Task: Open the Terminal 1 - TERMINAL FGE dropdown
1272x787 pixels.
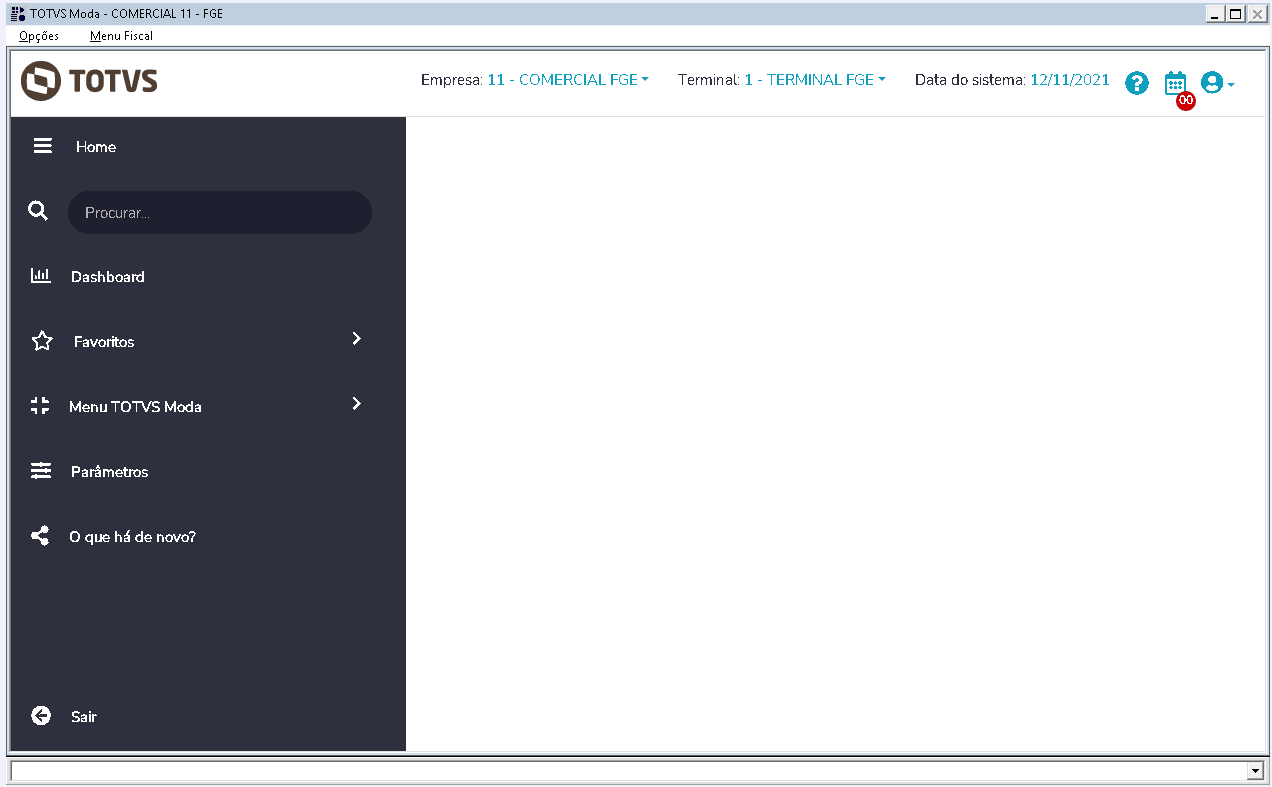Action: (815, 80)
